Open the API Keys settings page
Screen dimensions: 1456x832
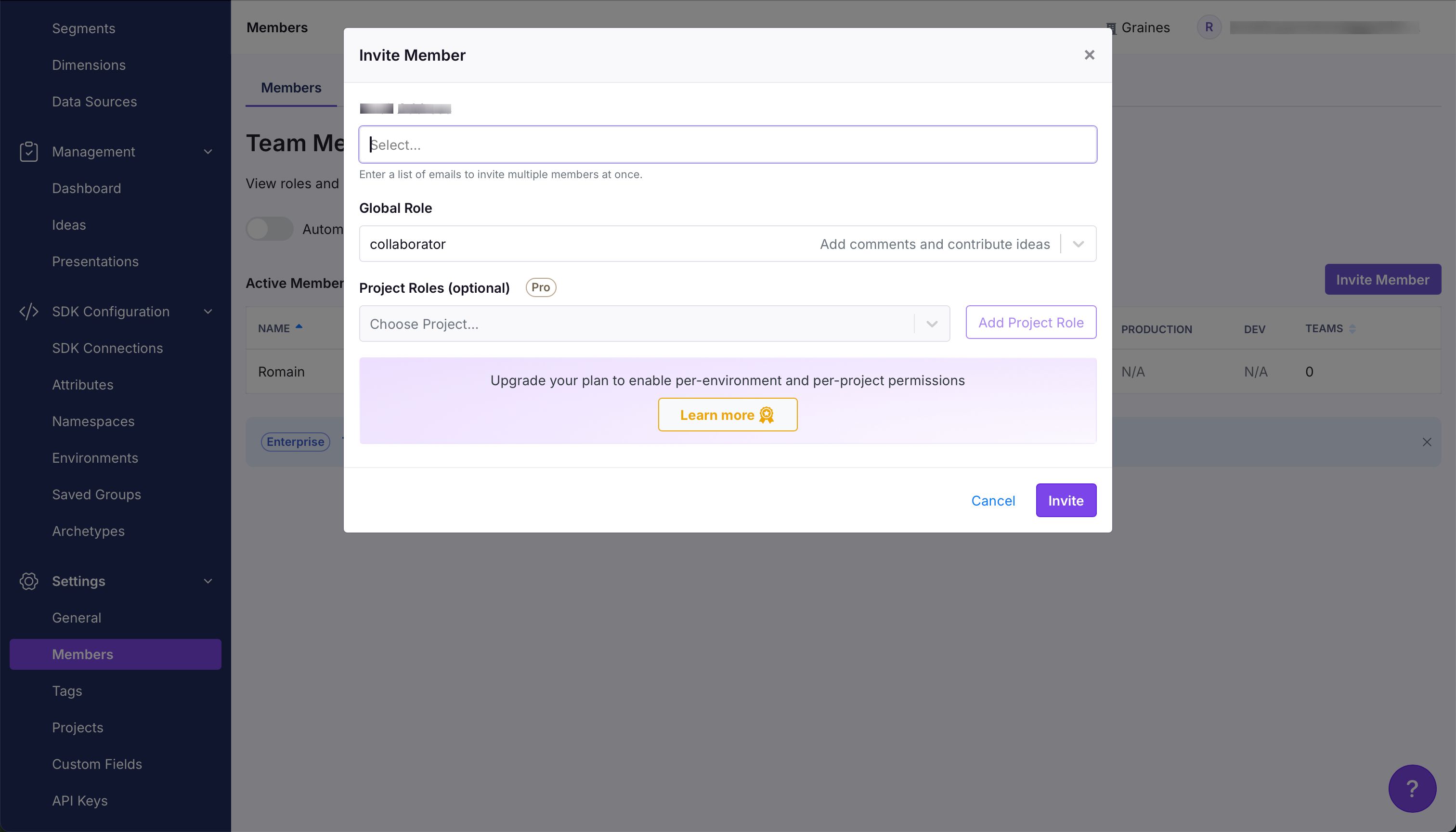pos(79,801)
